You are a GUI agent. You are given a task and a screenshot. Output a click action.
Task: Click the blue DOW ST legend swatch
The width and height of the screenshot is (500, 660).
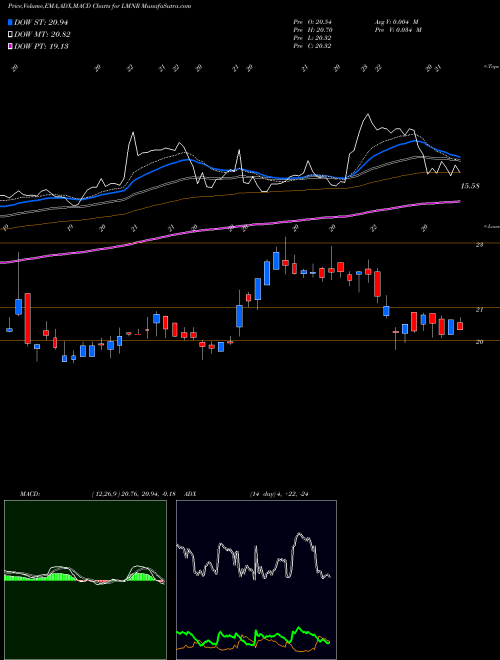click(x=11, y=23)
